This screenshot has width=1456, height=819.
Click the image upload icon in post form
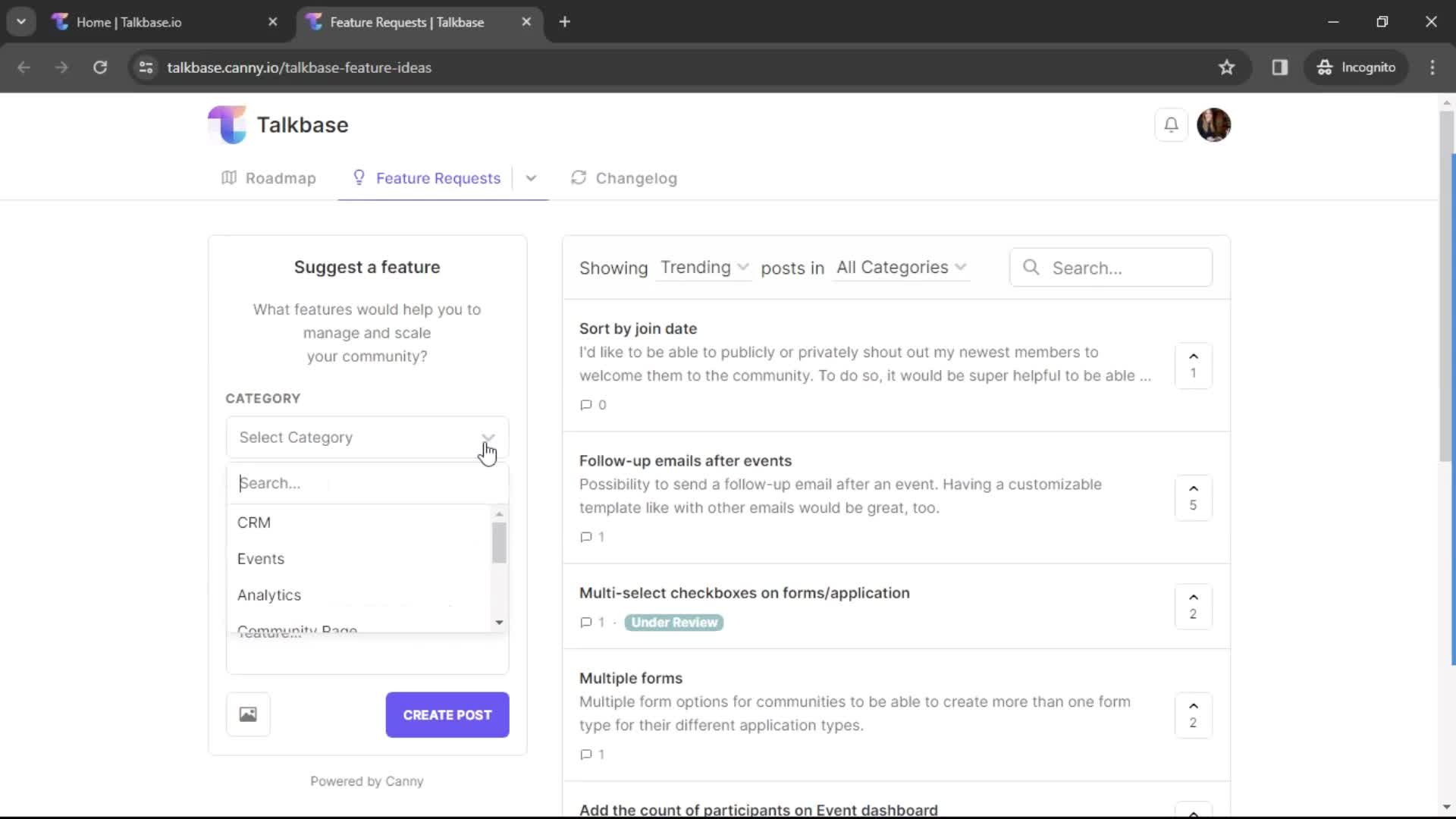[248, 714]
